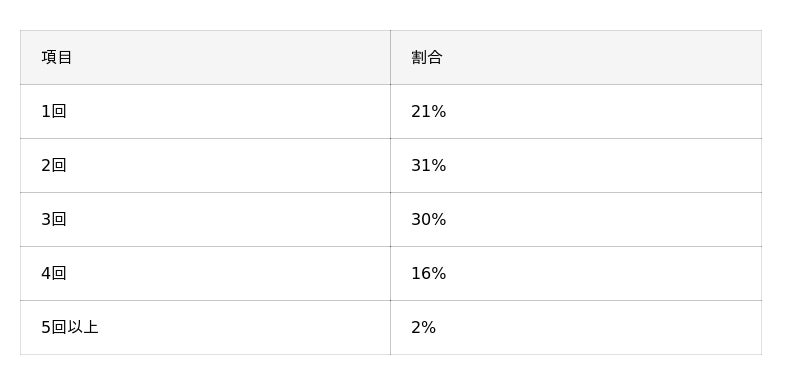Image resolution: width=800 pixels, height=385 pixels.
Task: Click the 2% value cell
Action: (x=423, y=327)
